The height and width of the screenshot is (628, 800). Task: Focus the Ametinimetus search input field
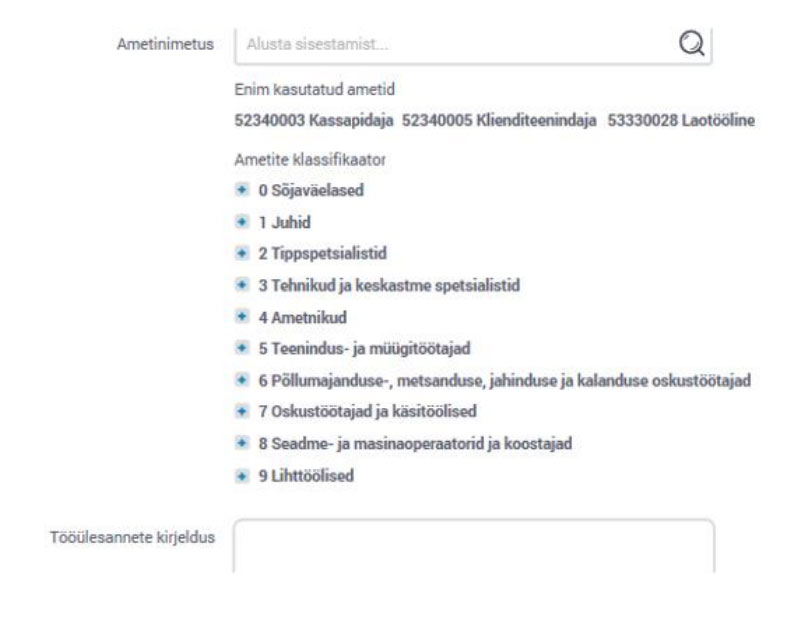473,45
